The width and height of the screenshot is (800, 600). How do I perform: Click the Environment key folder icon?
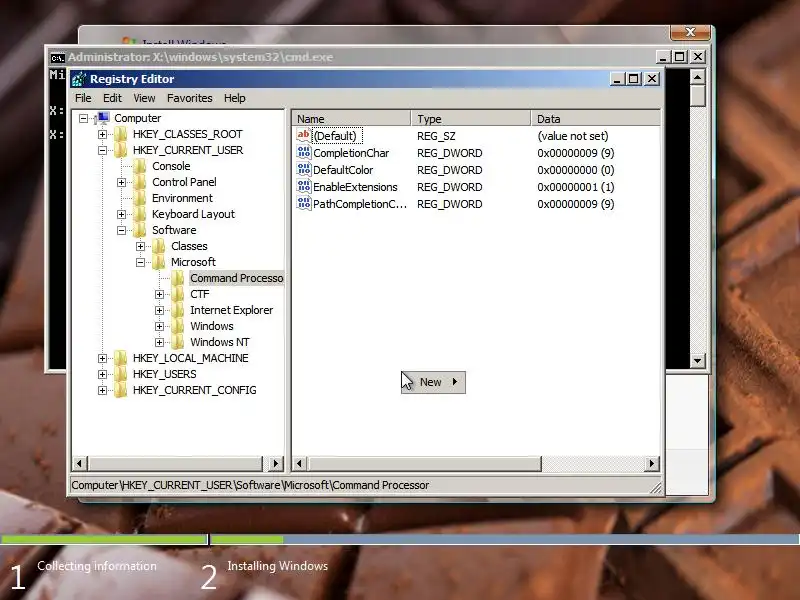[140, 198]
